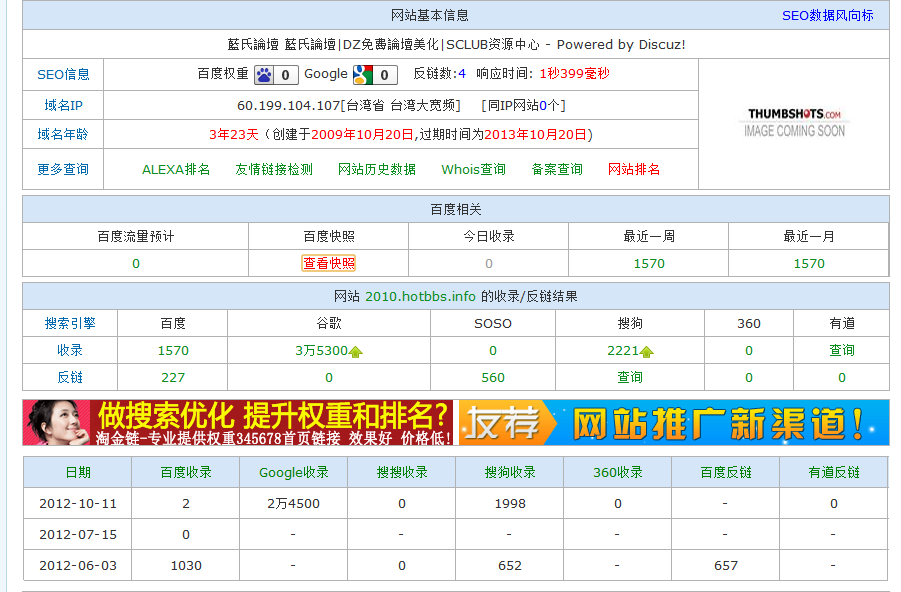901x592 pixels.
Task: Open the Whois查询 link
Action: pyautogui.click(x=474, y=170)
